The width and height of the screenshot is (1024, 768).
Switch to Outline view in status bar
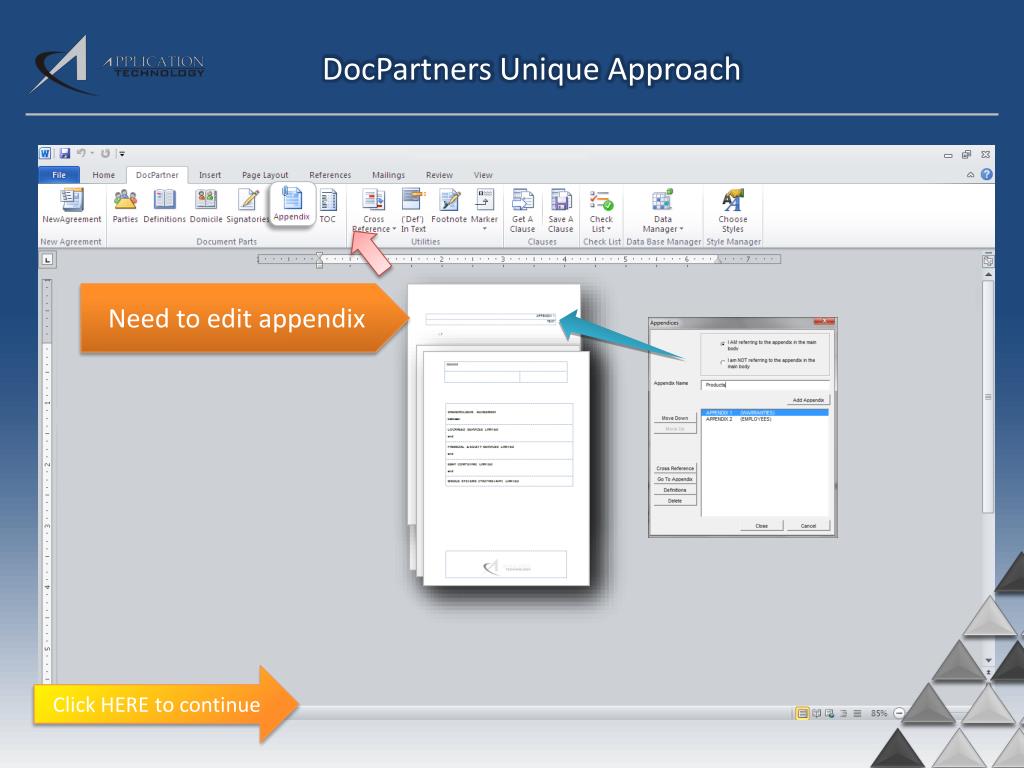pos(843,713)
